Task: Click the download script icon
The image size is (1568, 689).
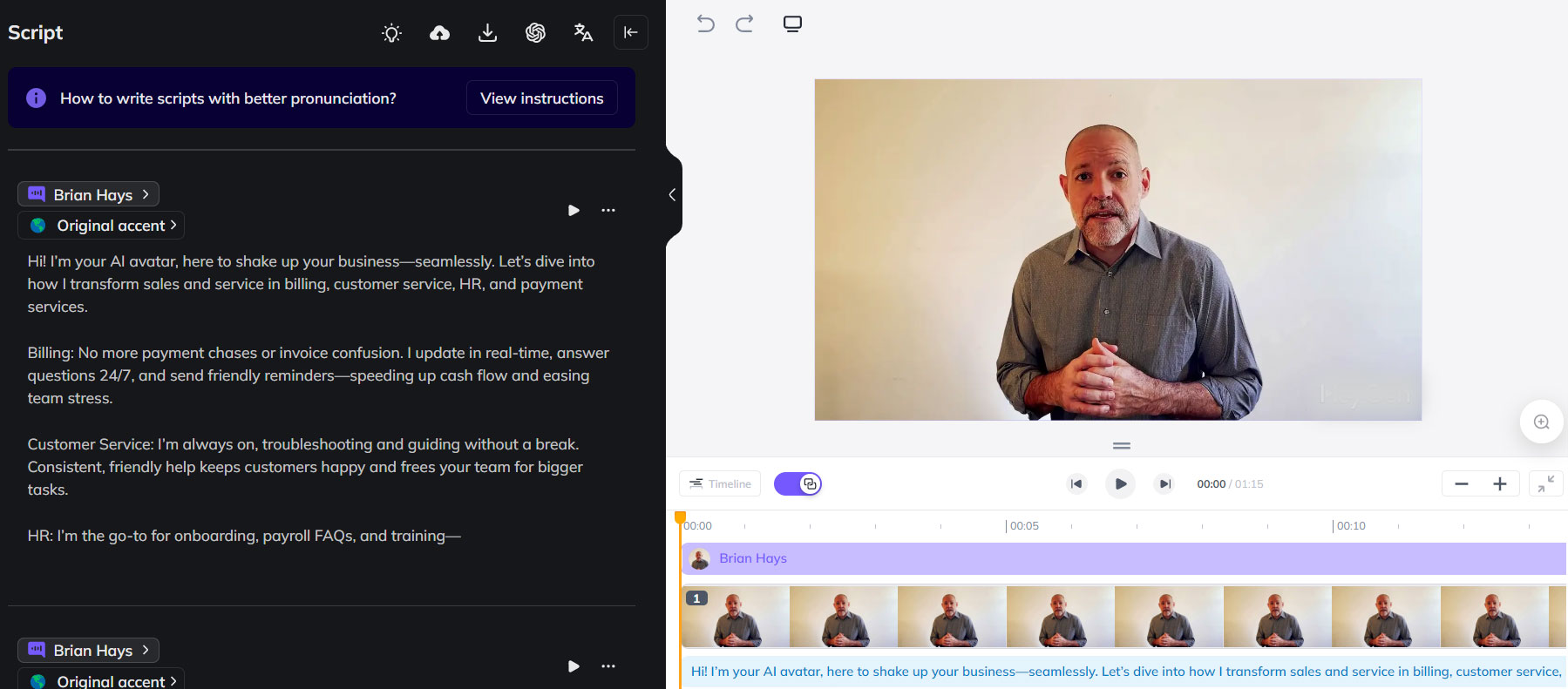Action: (488, 33)
